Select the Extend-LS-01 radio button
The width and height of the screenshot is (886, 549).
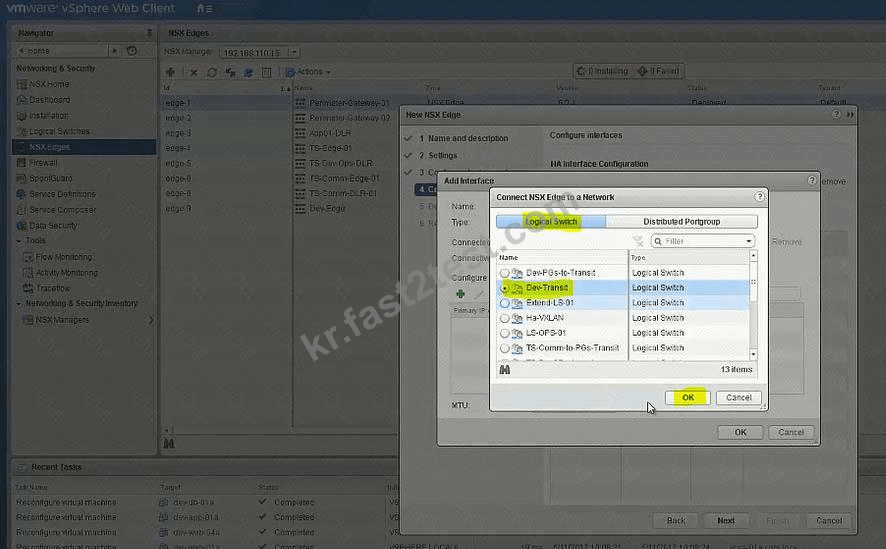(x=505, y=303)
